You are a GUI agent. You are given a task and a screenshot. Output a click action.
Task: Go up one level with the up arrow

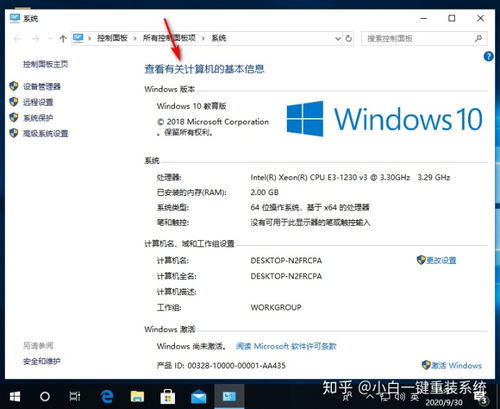[x=63, y=39]
